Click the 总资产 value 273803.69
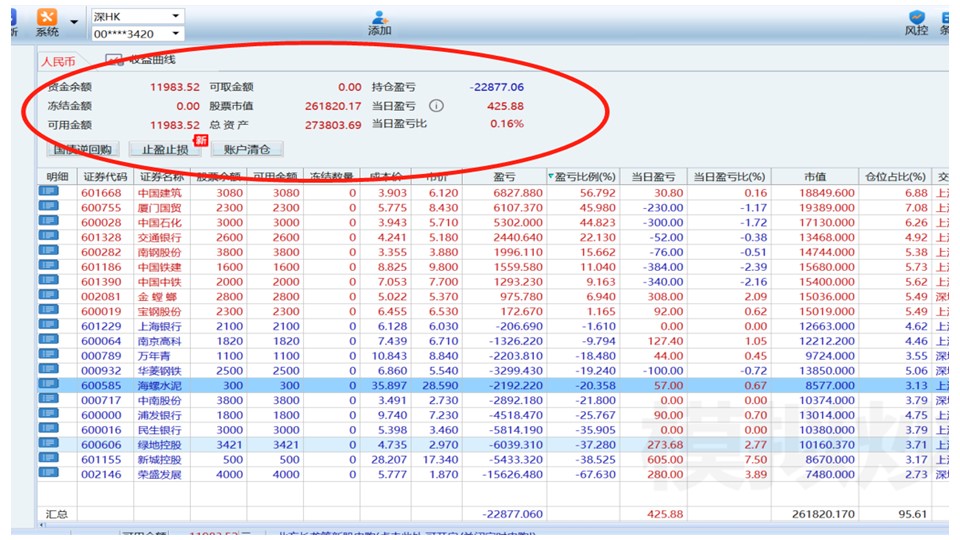Screen dimensions: 960x540 333,125
